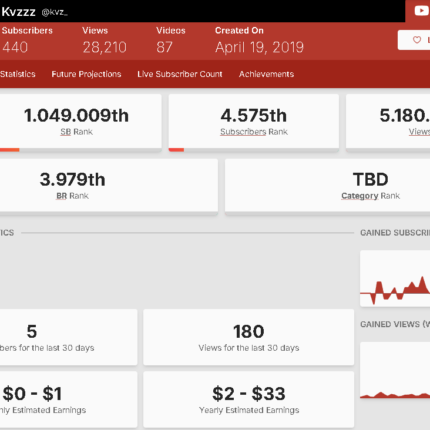430x430 pixels.
Task: Click the Views rank label in third card
Action: point(419,132)
